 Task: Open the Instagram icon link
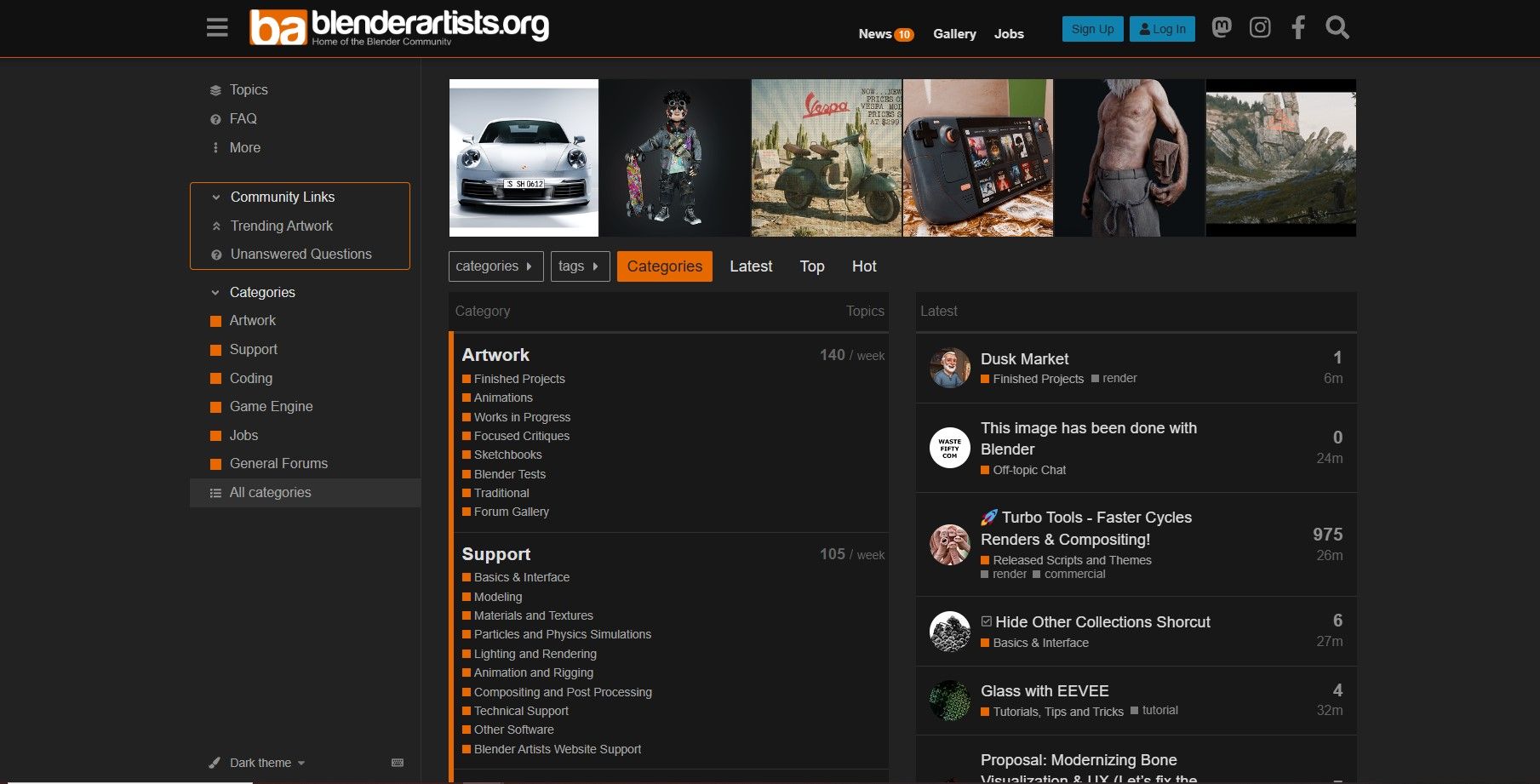[x=1260, y=28]
